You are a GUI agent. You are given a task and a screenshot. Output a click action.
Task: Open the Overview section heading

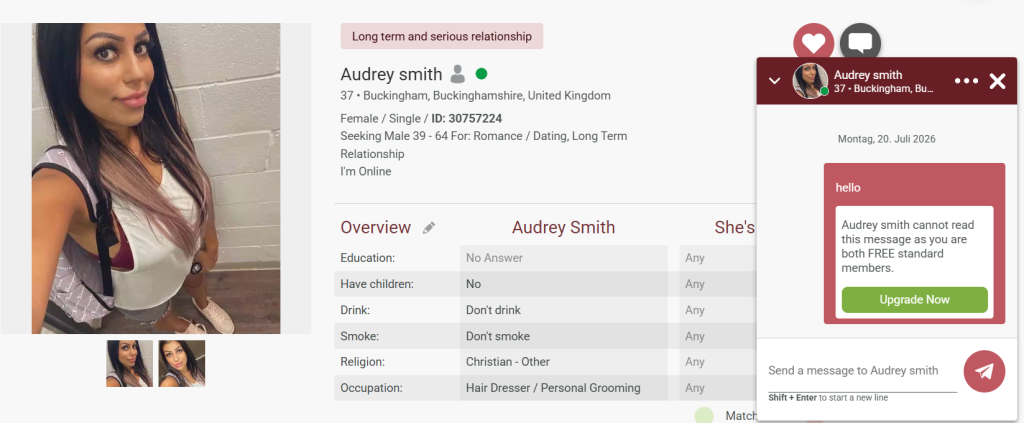(376, 227)
